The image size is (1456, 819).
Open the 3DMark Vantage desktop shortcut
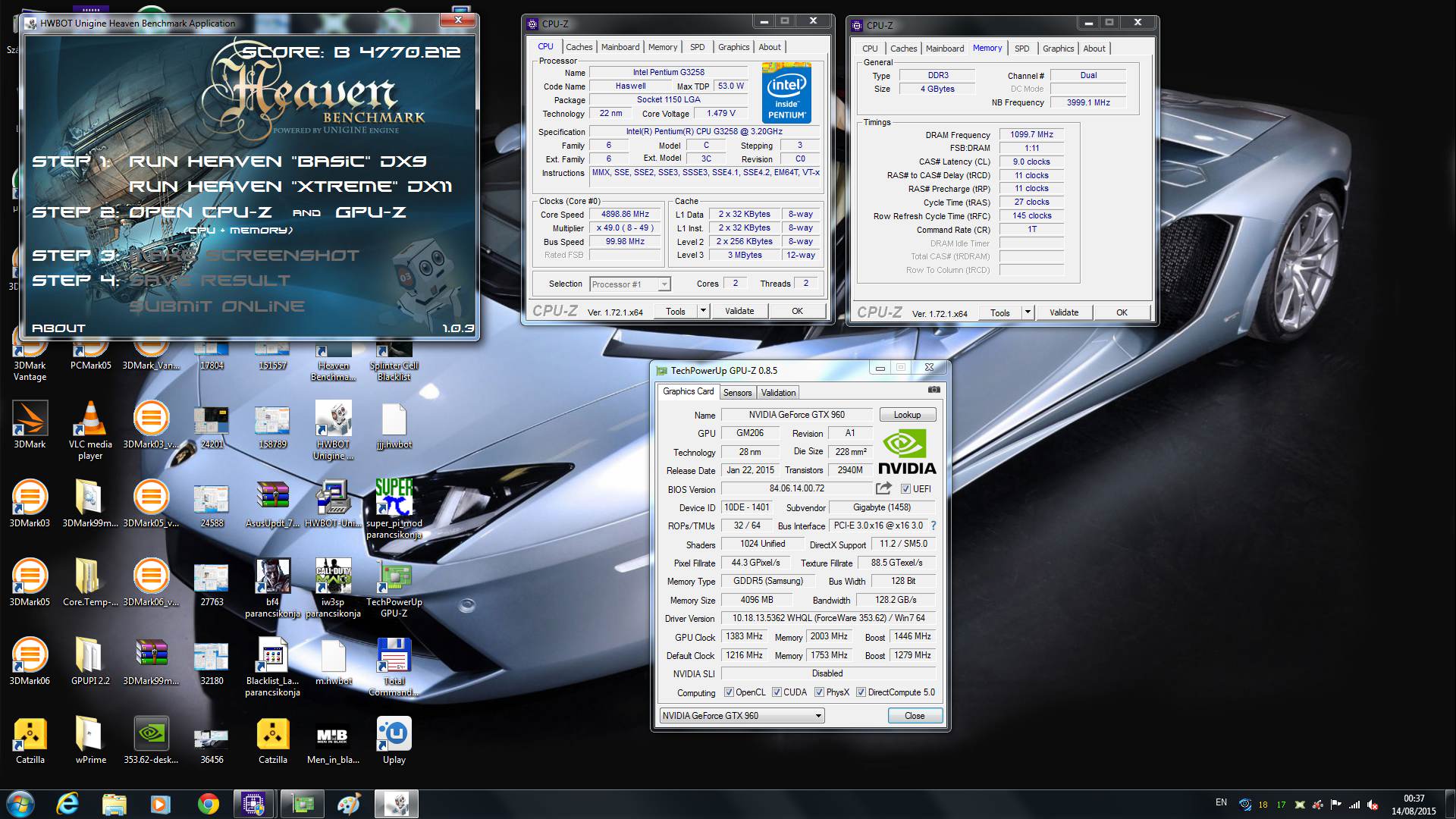tap(30, 356)
